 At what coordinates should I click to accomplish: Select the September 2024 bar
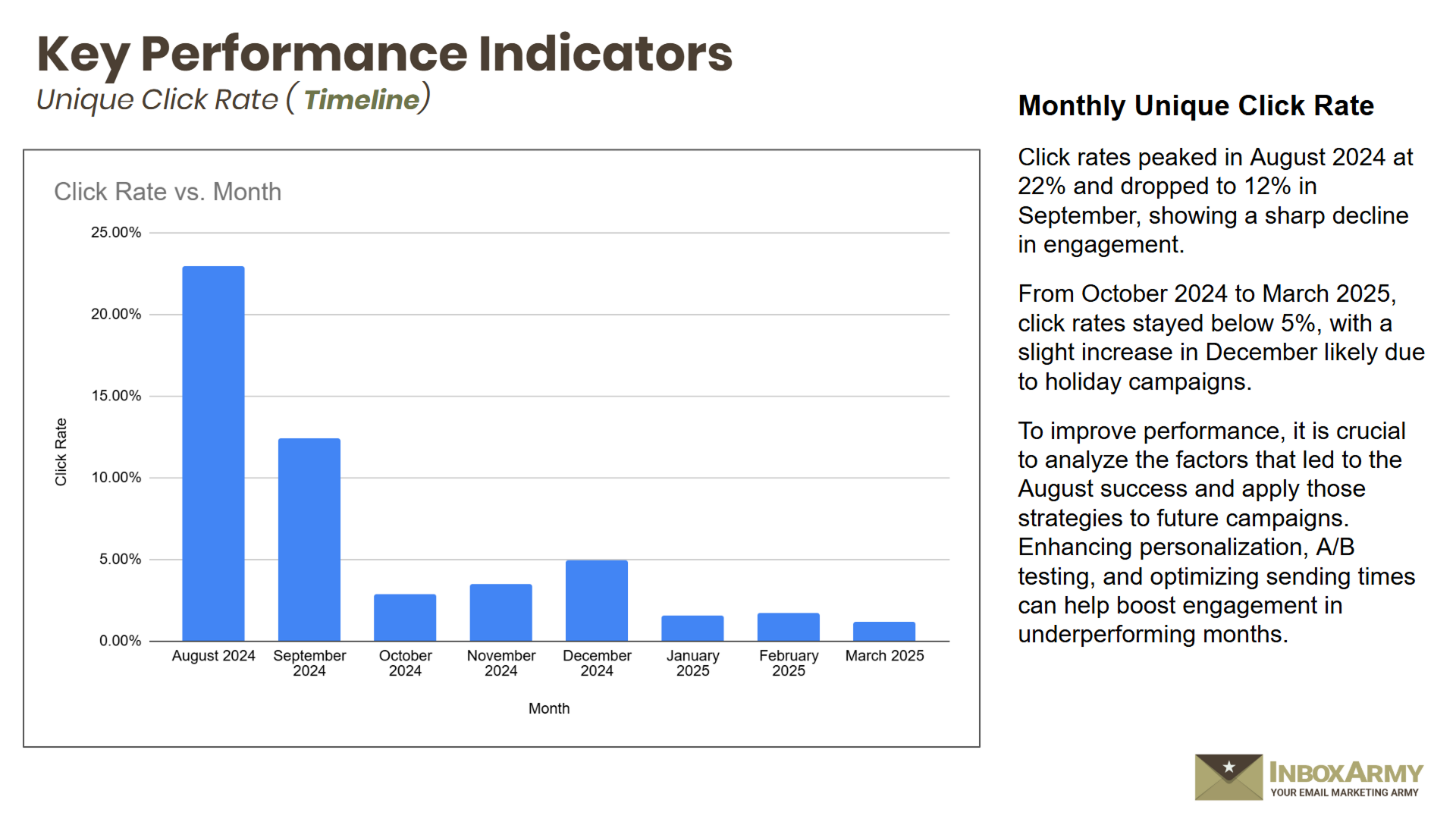309,539
